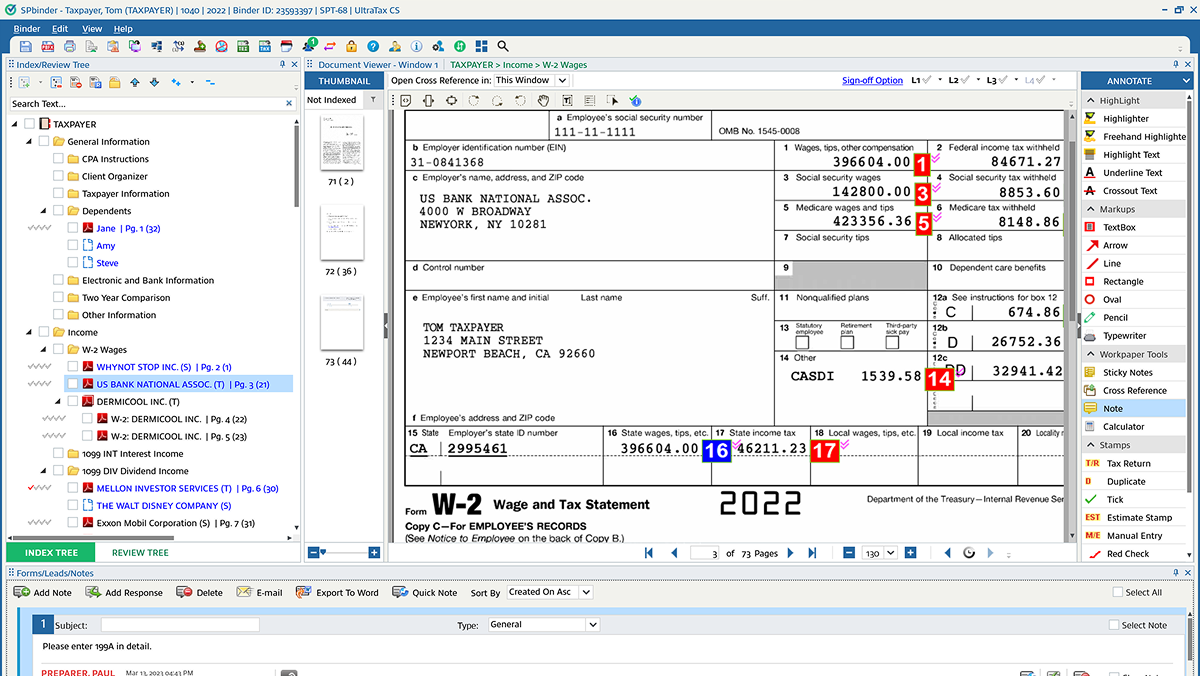Click the Sign-off Option link
1200x676 pixels.
(872, 80)
